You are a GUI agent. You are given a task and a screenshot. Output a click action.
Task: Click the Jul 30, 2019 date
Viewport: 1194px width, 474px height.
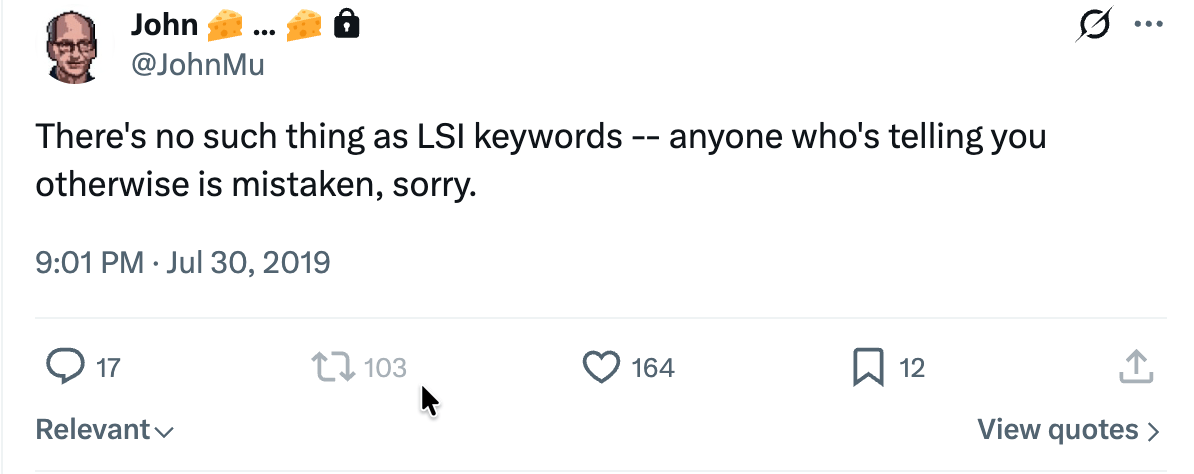click(248, 263)
